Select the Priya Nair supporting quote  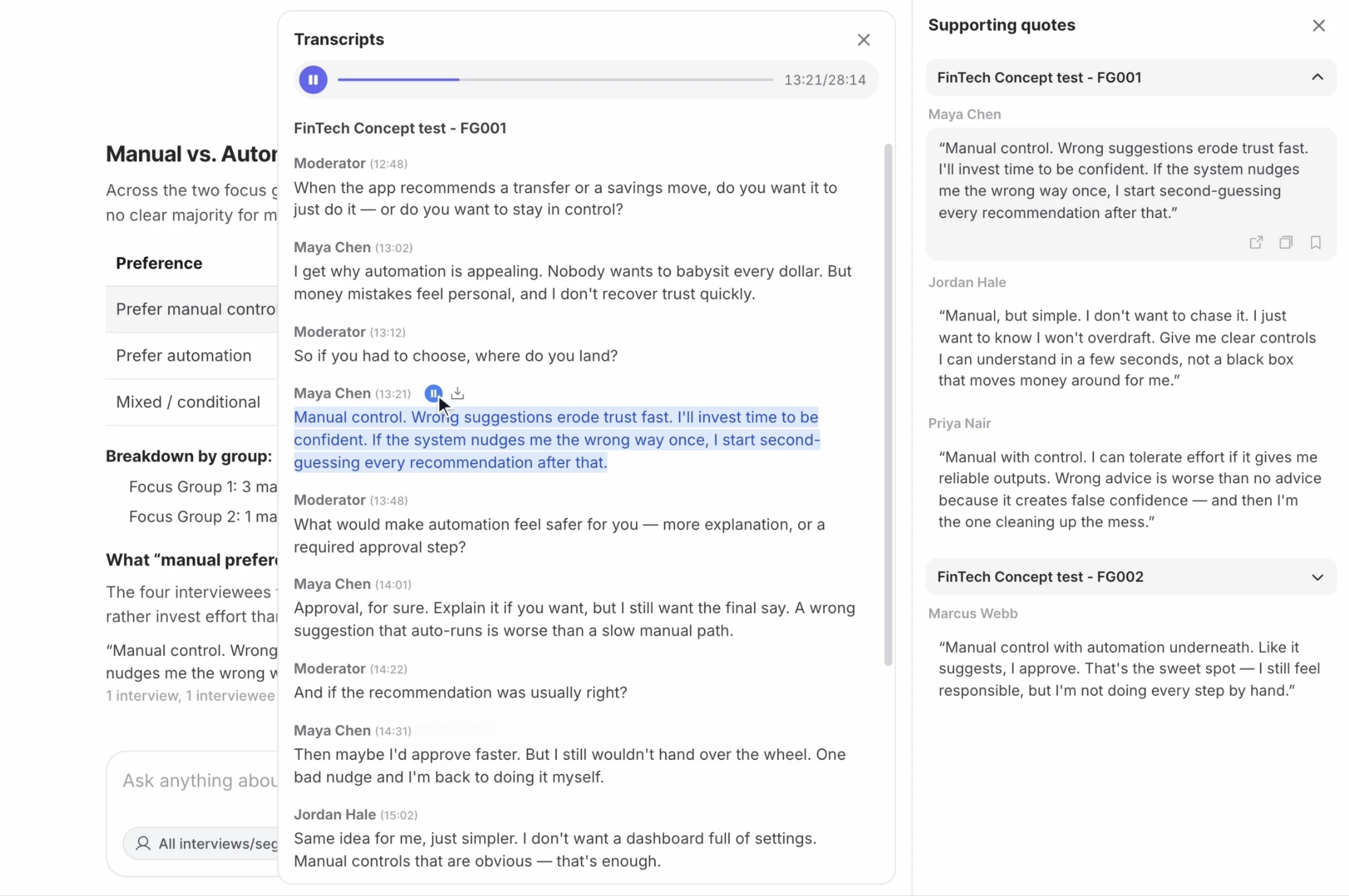pos(1129,489)
